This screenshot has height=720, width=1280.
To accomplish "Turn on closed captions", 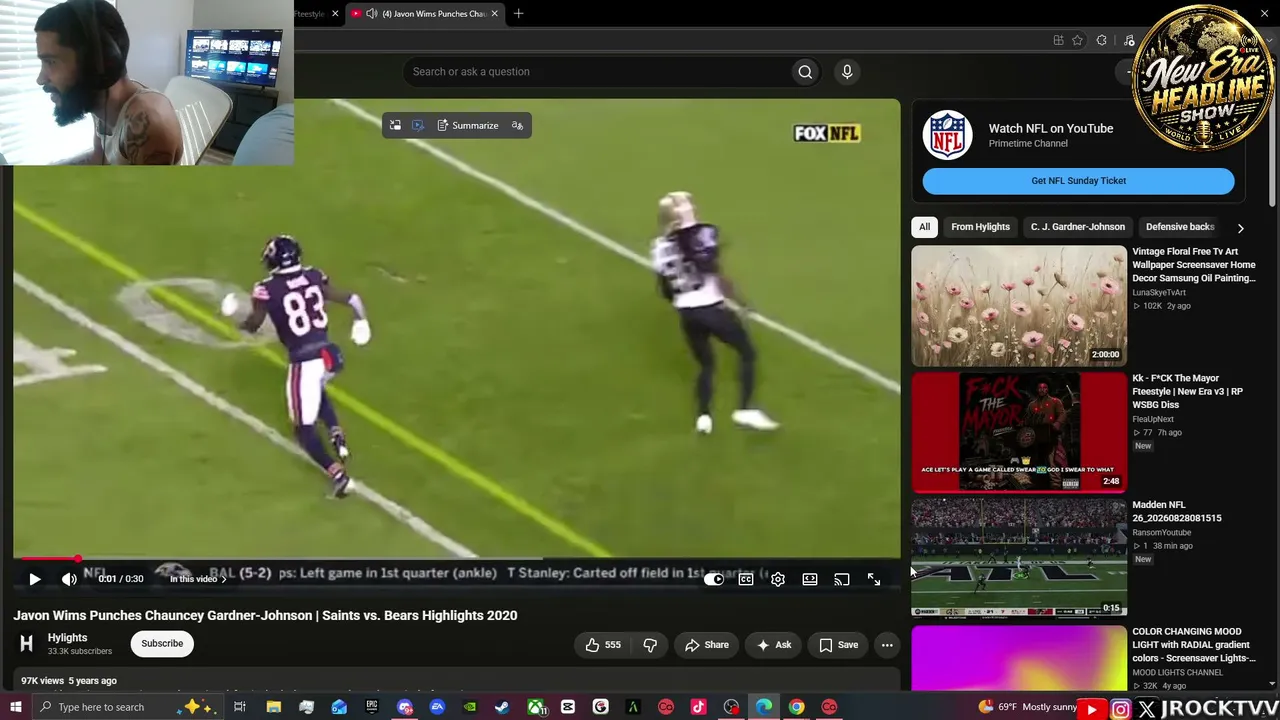I will click(746, 579).
